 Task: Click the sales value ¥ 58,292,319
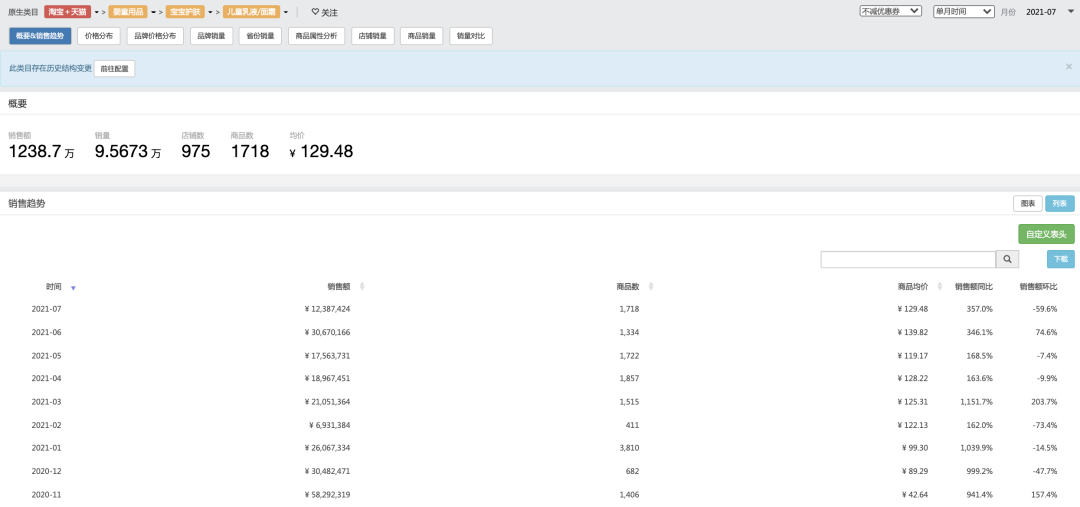pos(327,495)
